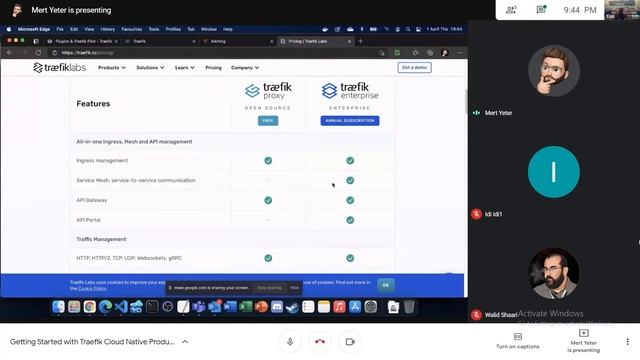The image size is (640, 360).
Task: Click the 'API Gateway' feature row text
Action: click(x=92, y=200)
